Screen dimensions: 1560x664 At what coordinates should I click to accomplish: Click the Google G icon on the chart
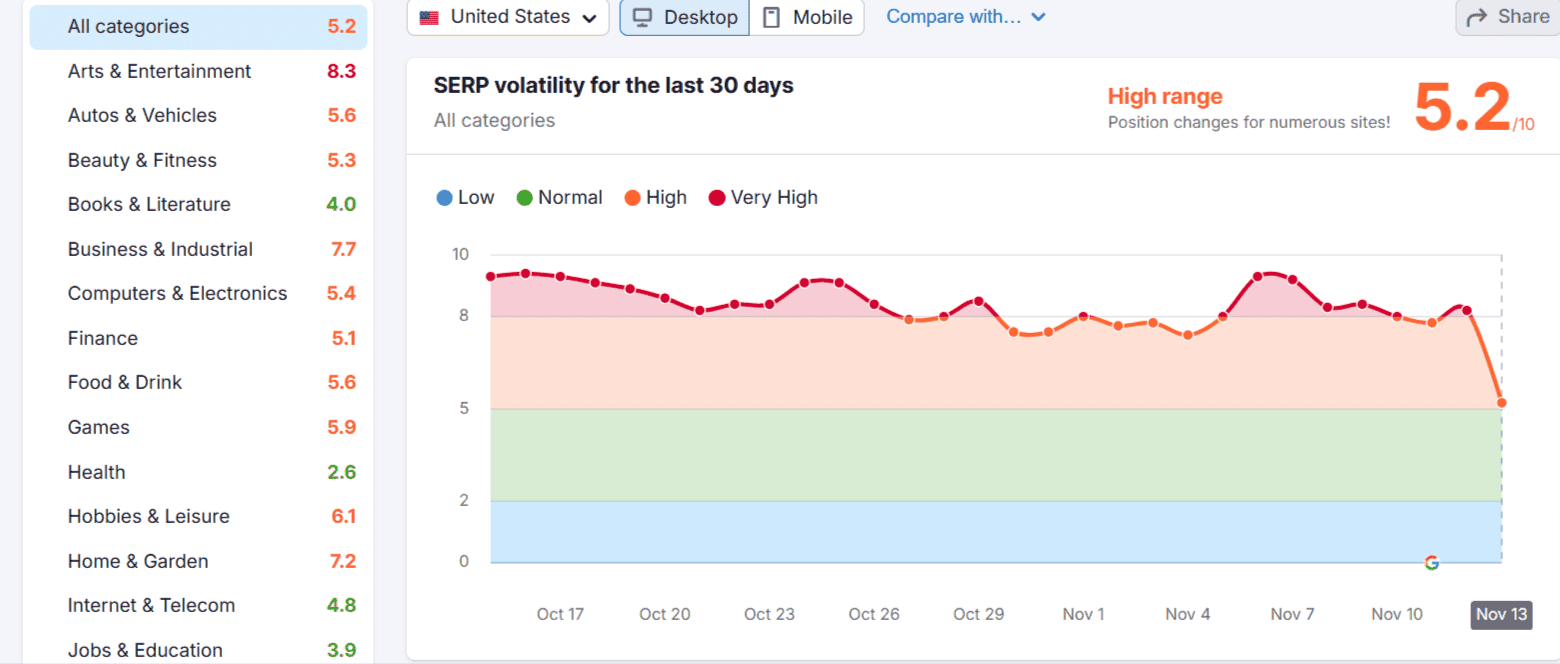point(1431,563)
